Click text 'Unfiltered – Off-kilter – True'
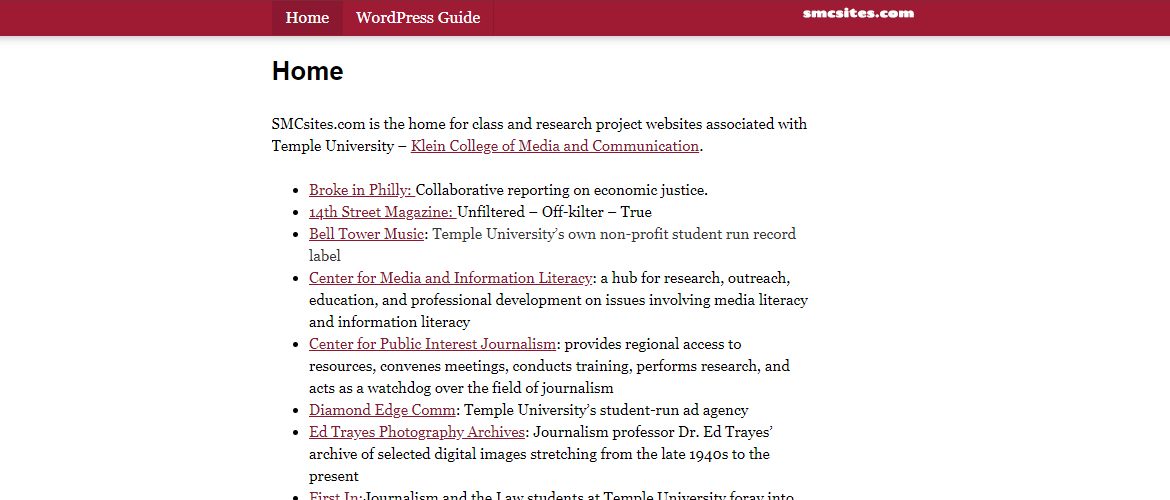 click(554, 212)
